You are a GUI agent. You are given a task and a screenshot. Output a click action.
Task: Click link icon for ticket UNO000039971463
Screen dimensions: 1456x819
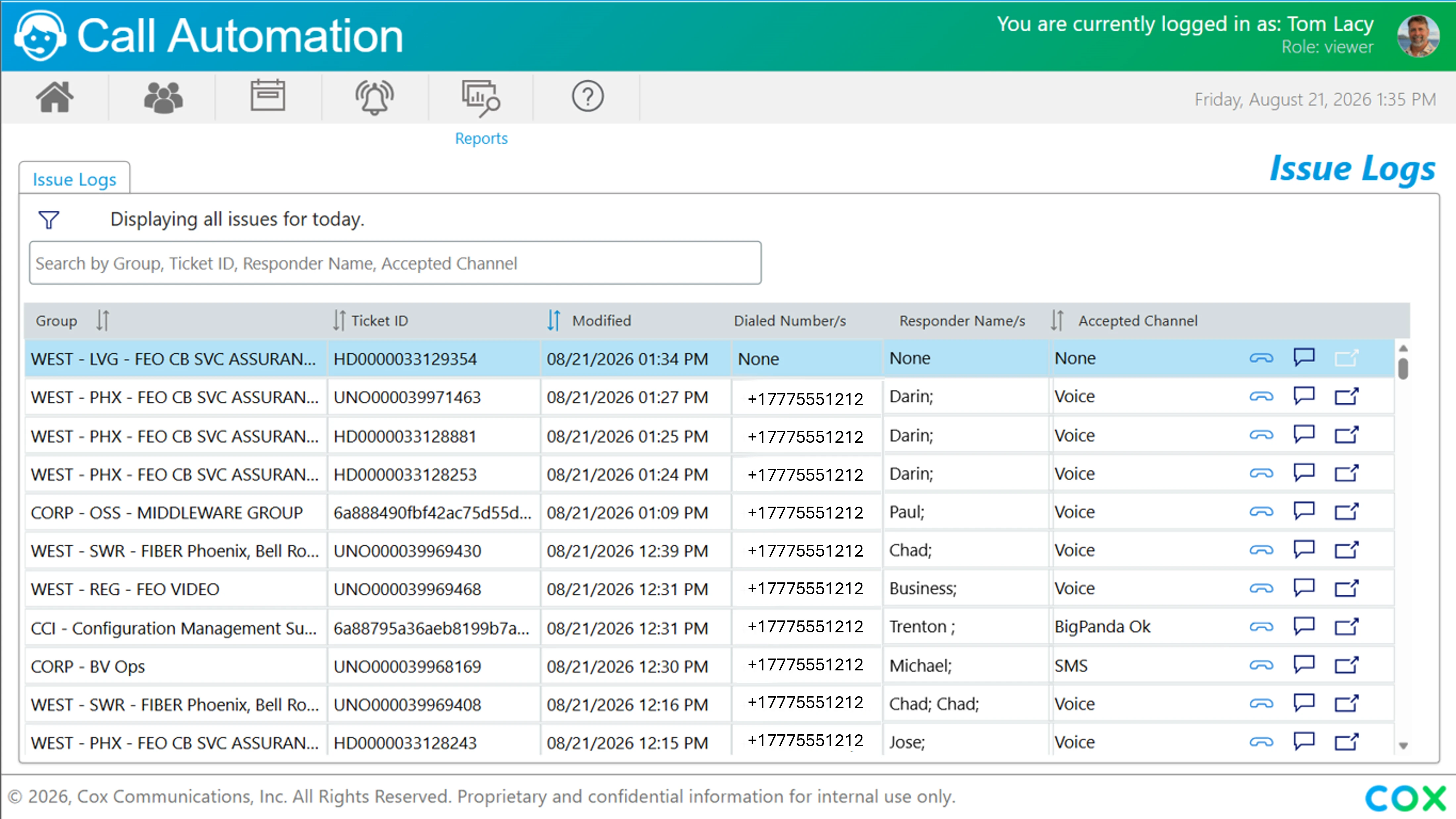pos(1261,396)
